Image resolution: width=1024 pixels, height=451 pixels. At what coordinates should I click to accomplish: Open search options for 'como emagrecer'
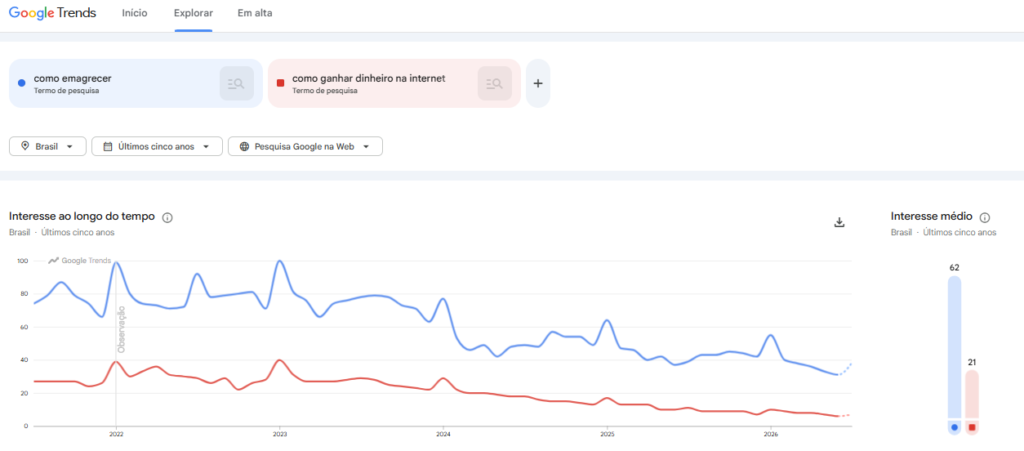[236, 84]
